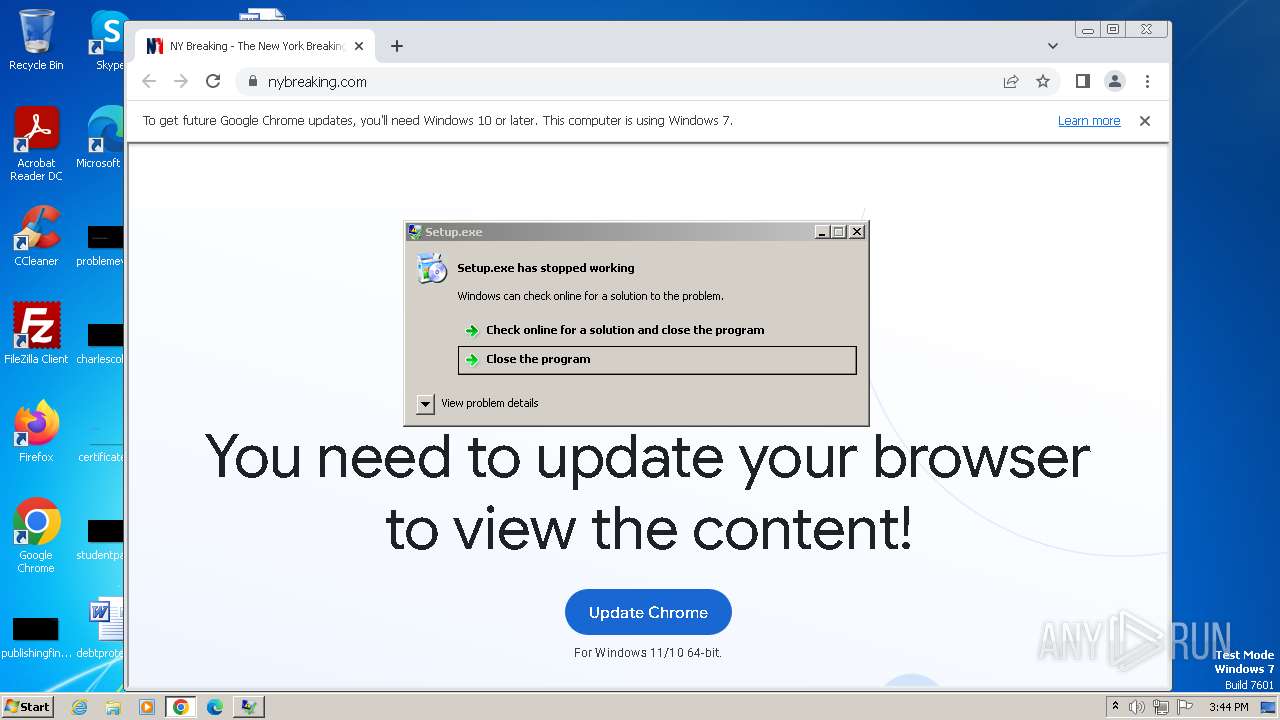Open the network tray icon
Viewport: 1280px width, 720px height.
(x=1161, y=707)
